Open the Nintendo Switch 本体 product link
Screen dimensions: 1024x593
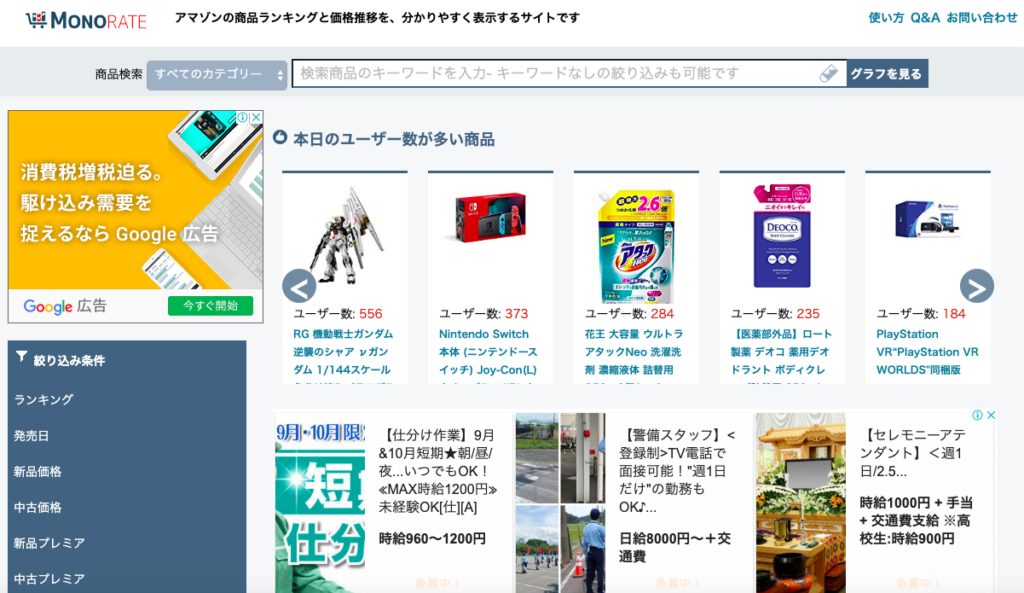(488, 352)
